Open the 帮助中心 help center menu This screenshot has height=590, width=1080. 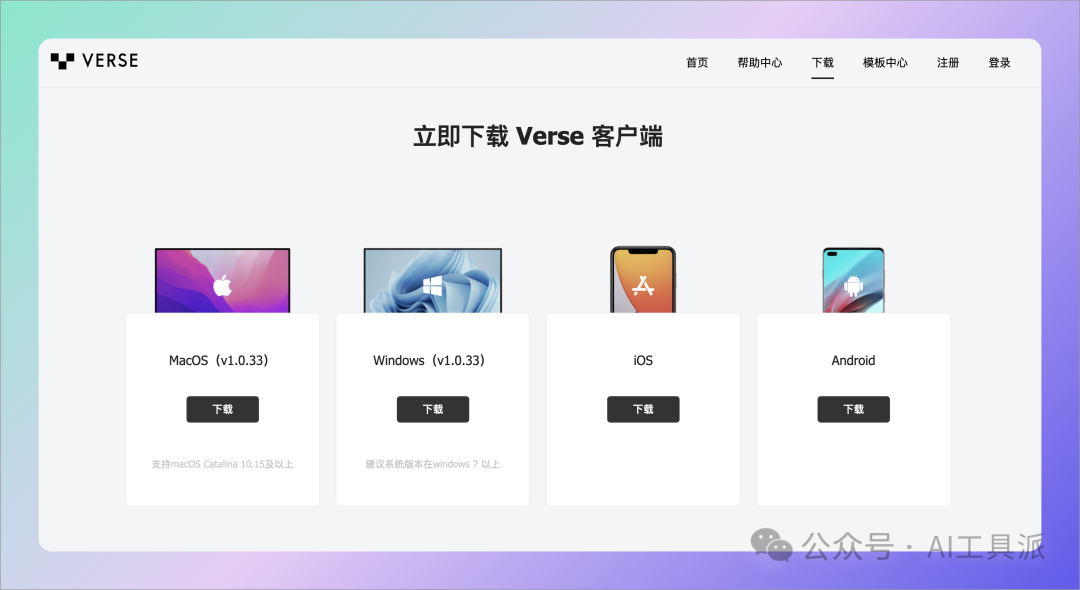tap(760, 63)
